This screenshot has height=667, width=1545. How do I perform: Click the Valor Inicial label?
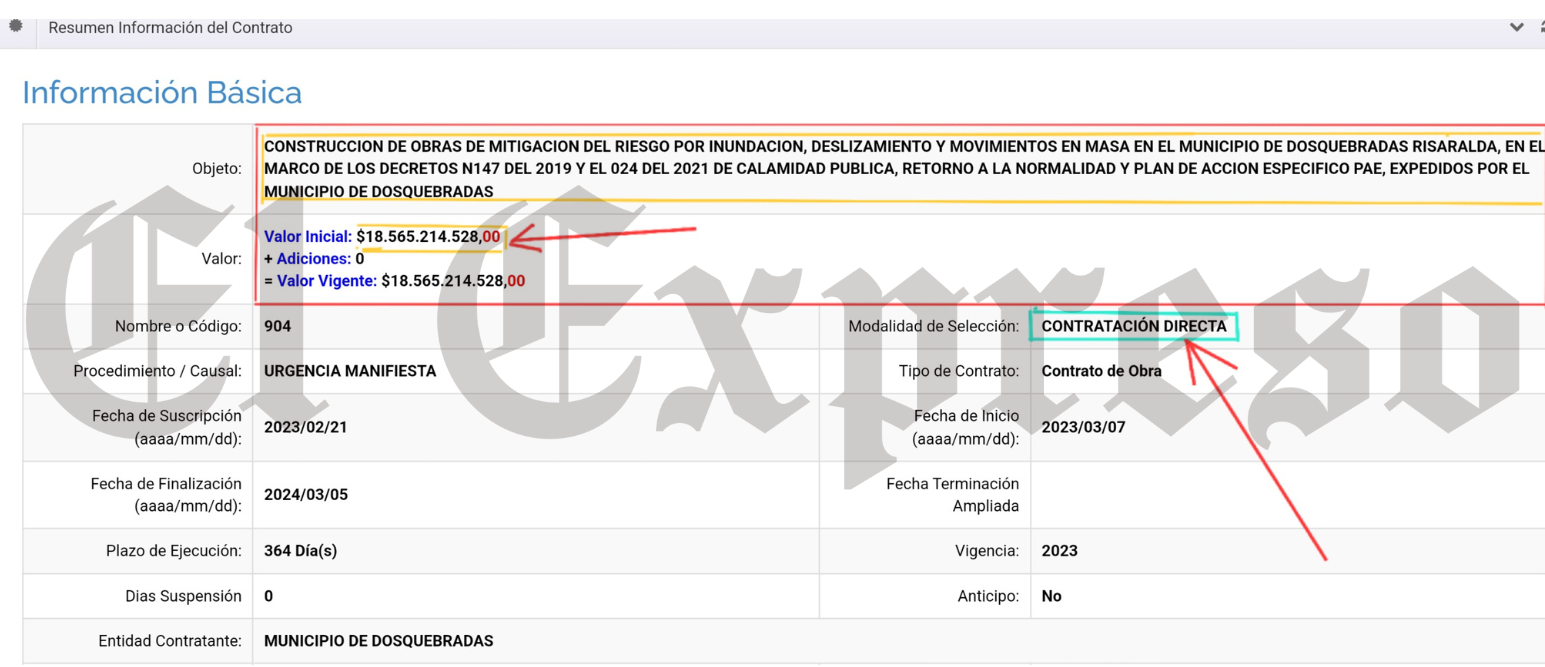pos(308,237)
